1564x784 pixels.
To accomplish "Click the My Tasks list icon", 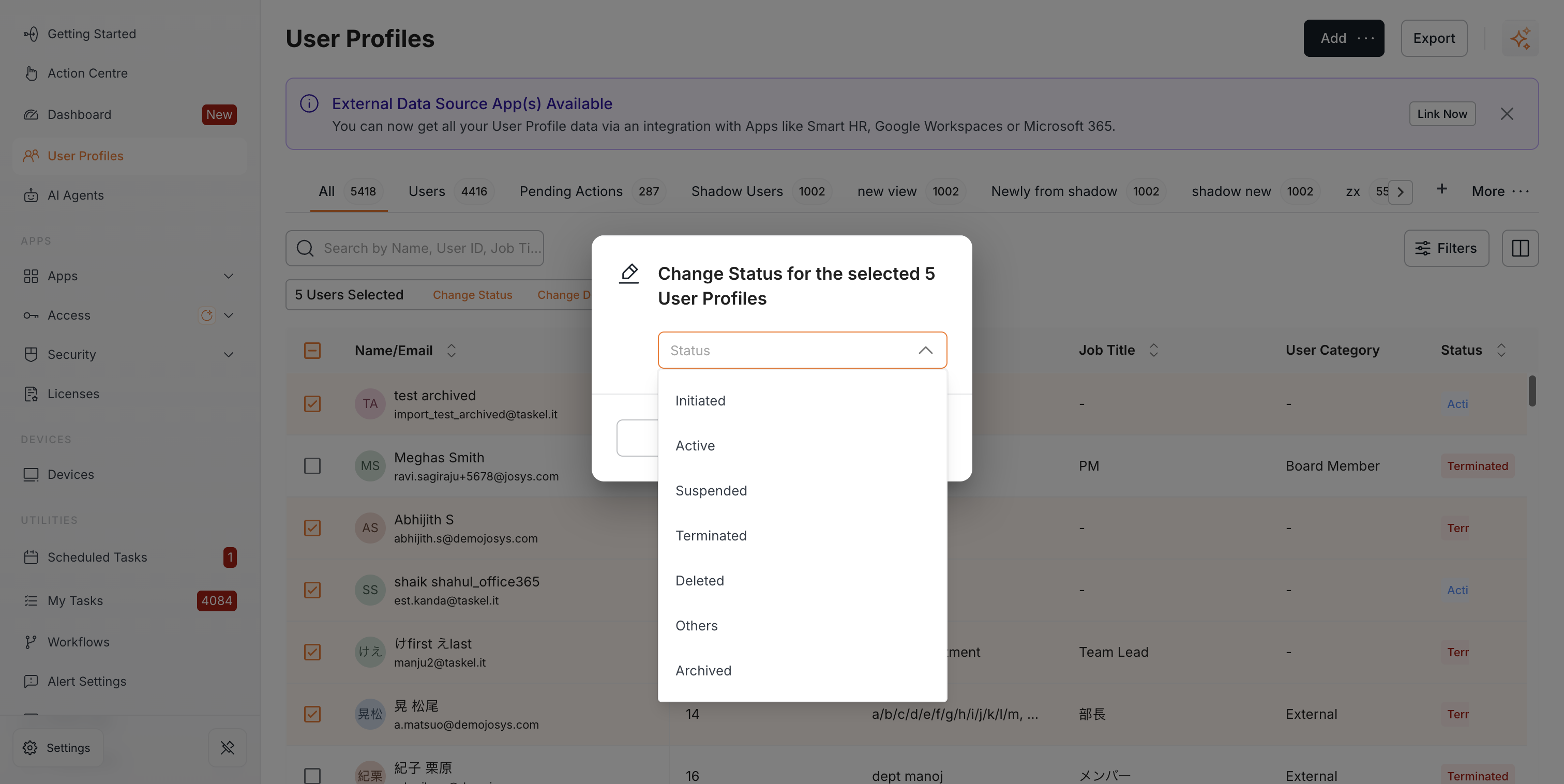I will 31,601.
